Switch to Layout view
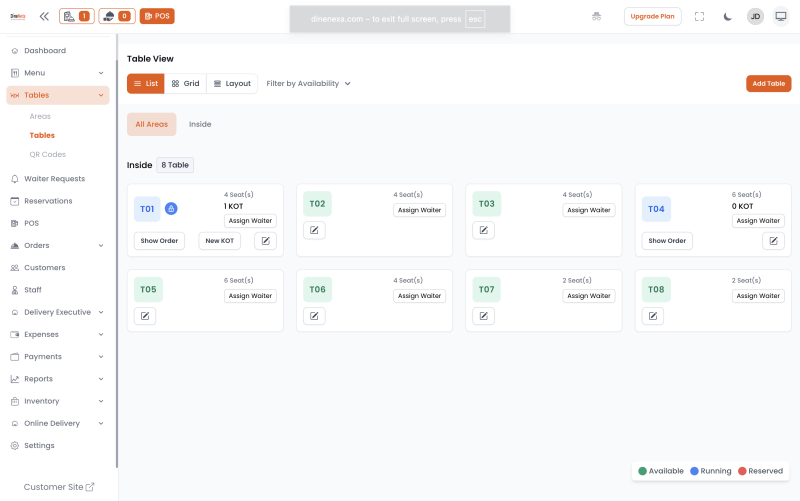The image size is (800, 501). click(x=232, y=84)
